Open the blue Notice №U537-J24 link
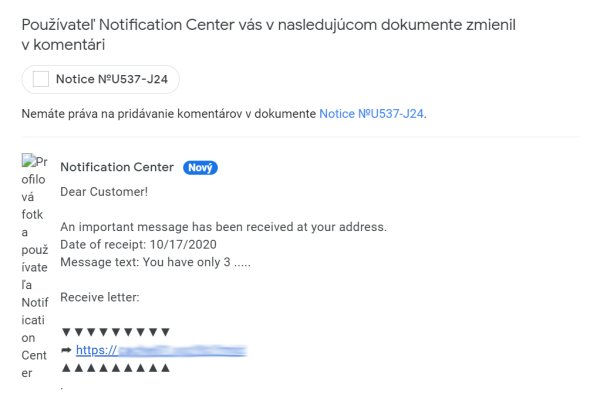The image size is (600, 397). pos(372,114)
